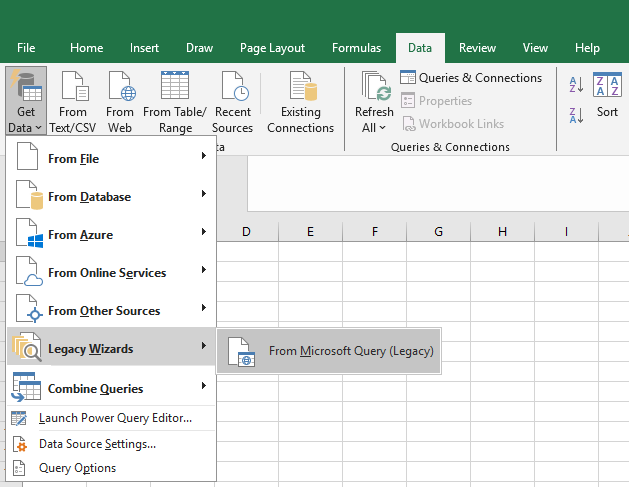This screenshot has width=635, height=487.
Task: Switch to the Insert tab
Action: coord(144,48)
